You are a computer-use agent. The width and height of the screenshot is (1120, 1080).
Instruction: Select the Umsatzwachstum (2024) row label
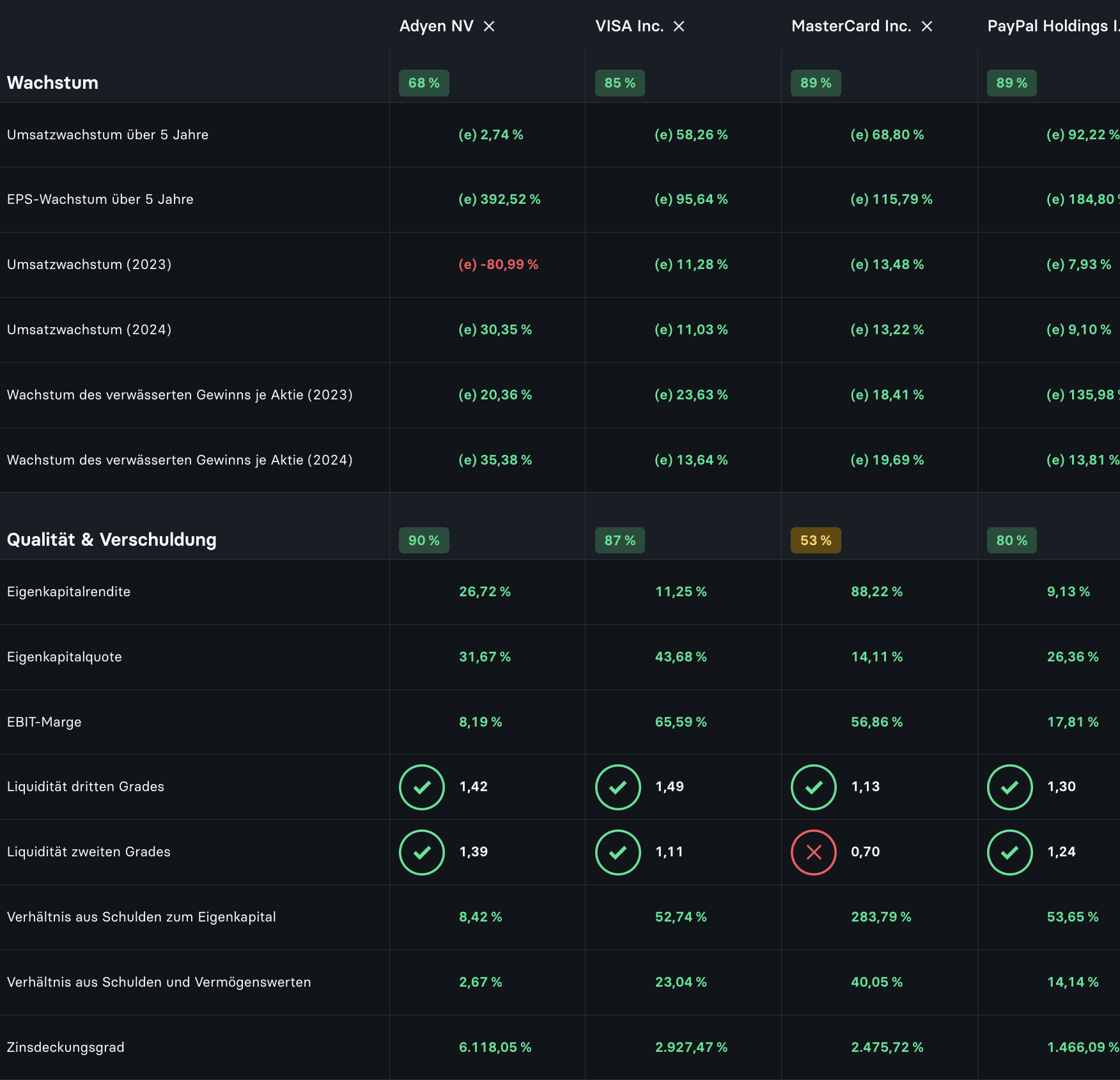[x=89, y=330]
